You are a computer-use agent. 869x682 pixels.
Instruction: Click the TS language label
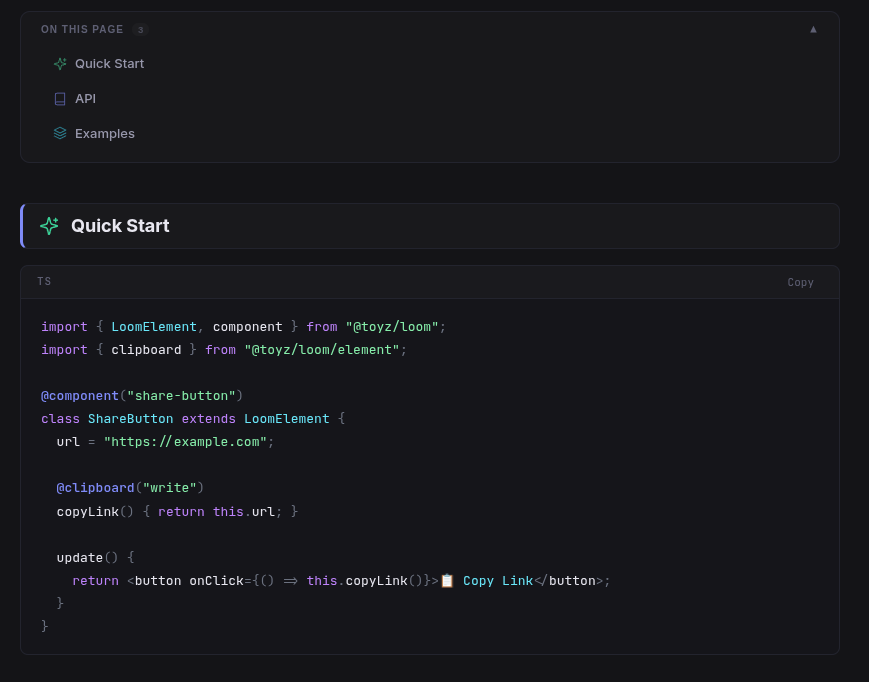(44, 281)
